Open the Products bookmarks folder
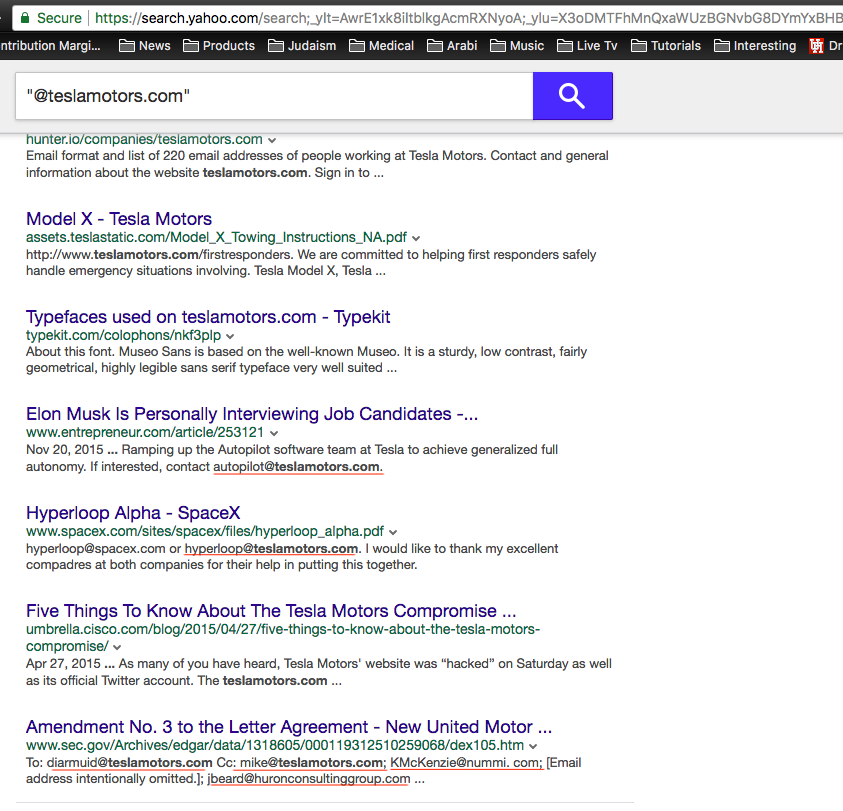Image resolution: width=843 pixels, height=811 pixels. [x=219, y=46]
